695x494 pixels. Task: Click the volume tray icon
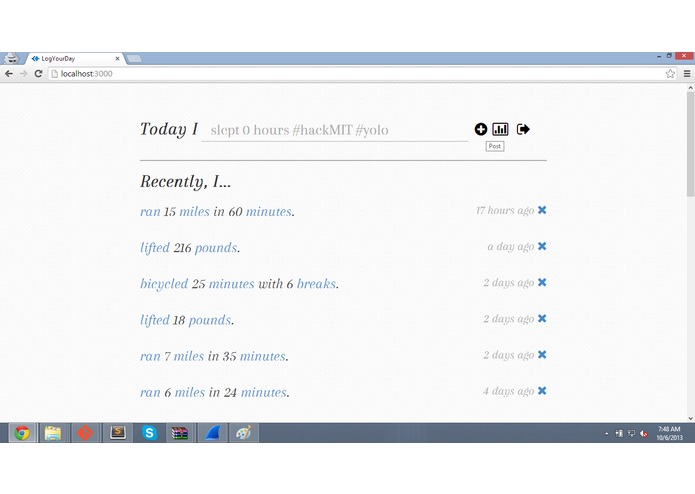pyautogui.click(x=644, y=433)
